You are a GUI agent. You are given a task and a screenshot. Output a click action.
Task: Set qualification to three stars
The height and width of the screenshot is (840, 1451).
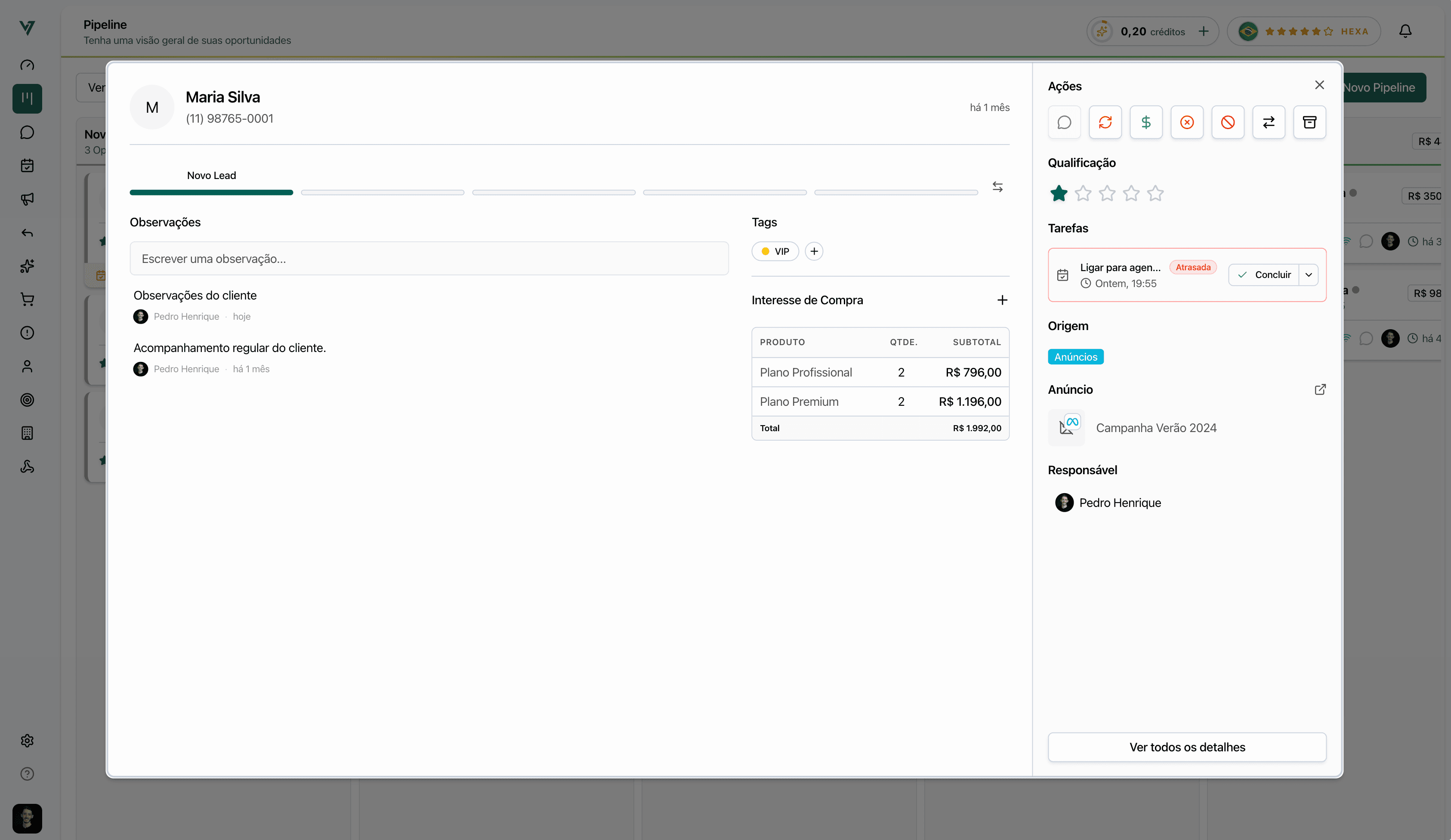[x=1107, y=194]
